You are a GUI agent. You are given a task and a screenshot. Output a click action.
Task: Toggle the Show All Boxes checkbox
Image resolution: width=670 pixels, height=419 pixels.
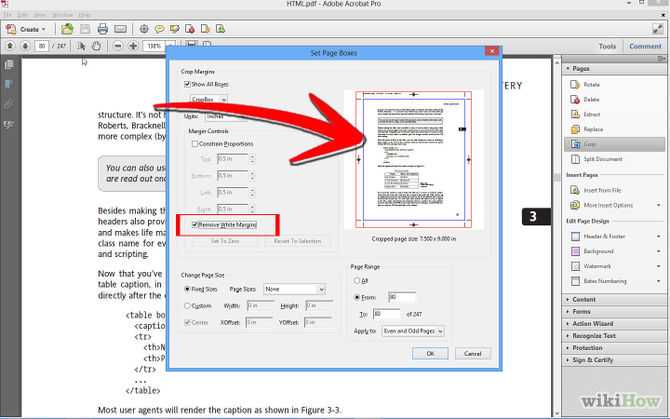click(x=187, y=84)
